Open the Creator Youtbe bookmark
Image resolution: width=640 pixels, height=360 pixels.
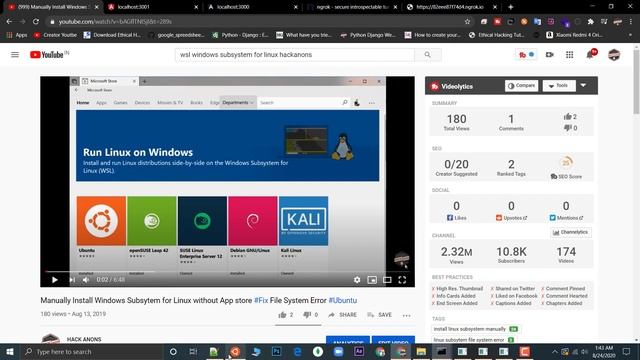pos(56,35)
